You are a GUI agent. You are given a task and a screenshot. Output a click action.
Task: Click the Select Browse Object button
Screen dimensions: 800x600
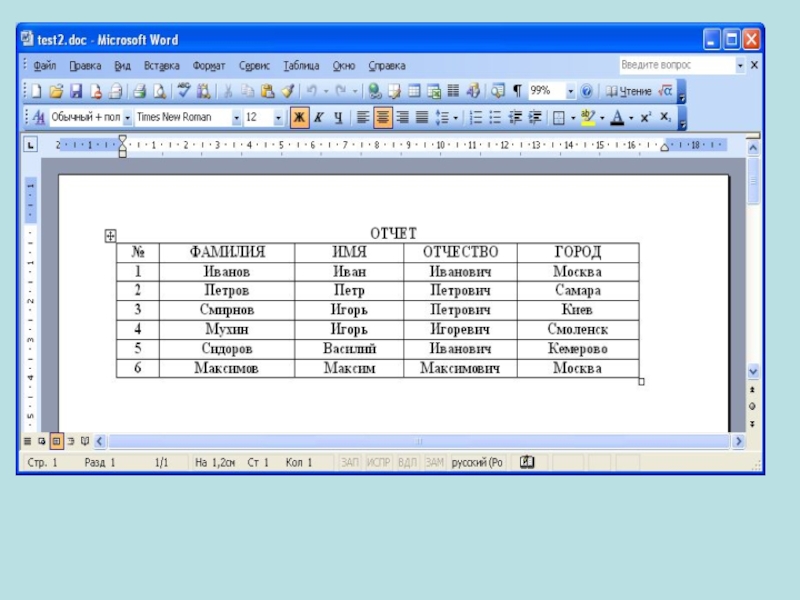752,407
